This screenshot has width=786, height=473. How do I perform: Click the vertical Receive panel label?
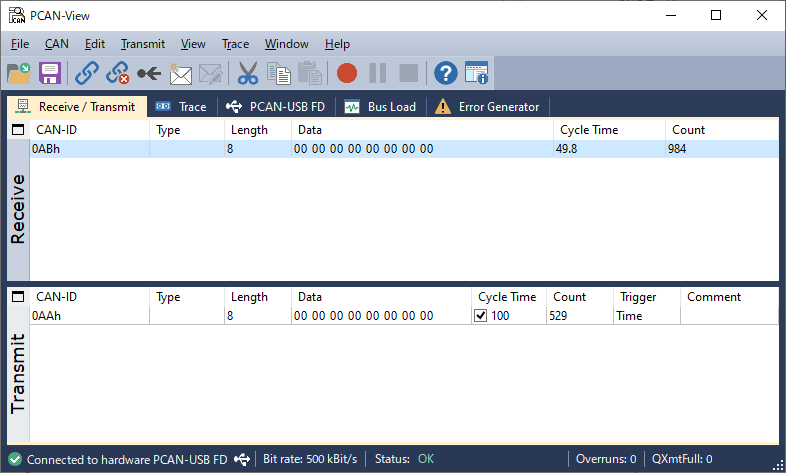coord(18,209)
